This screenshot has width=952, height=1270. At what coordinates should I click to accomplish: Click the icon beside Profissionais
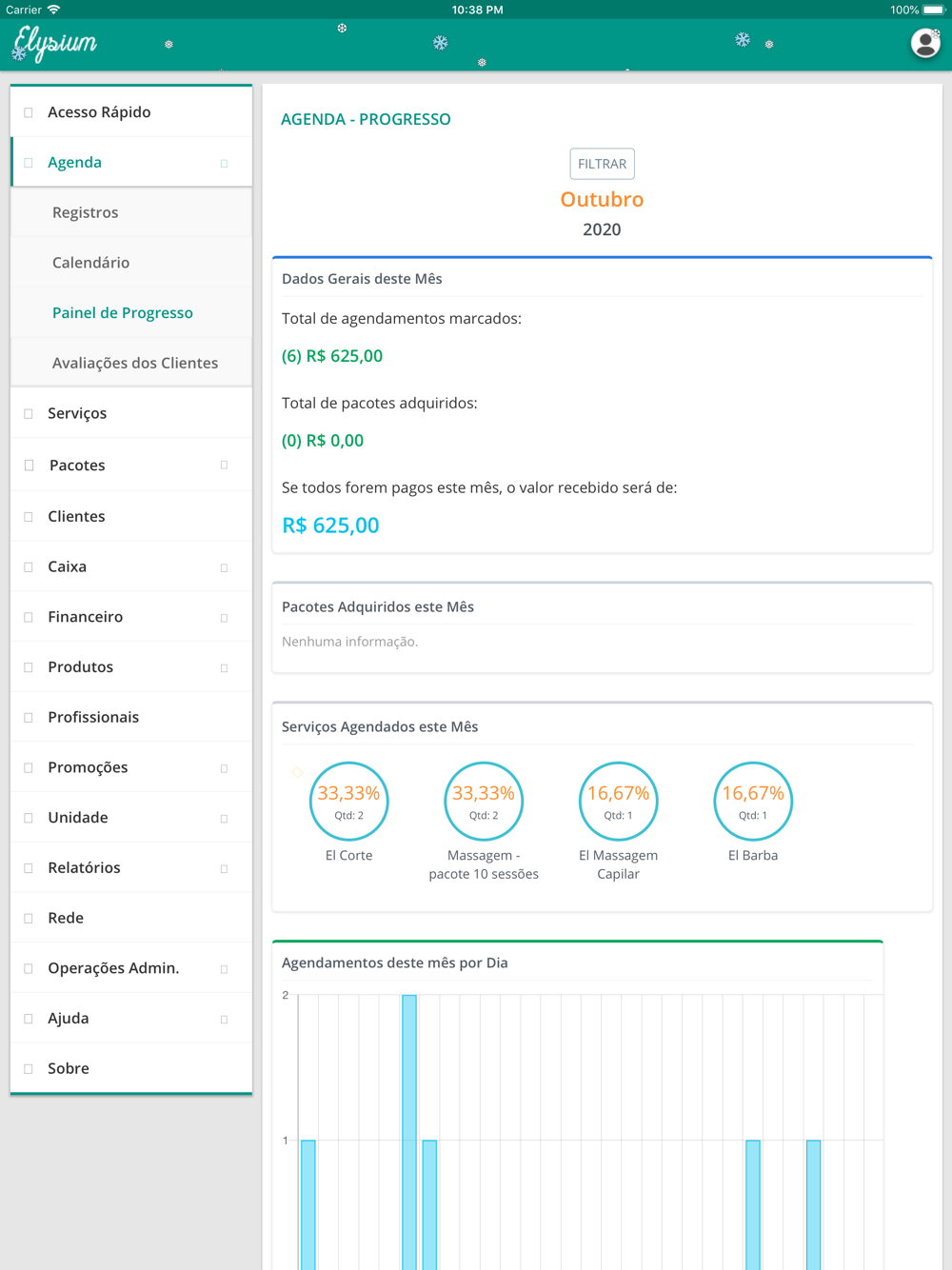[x=29, y=718]
